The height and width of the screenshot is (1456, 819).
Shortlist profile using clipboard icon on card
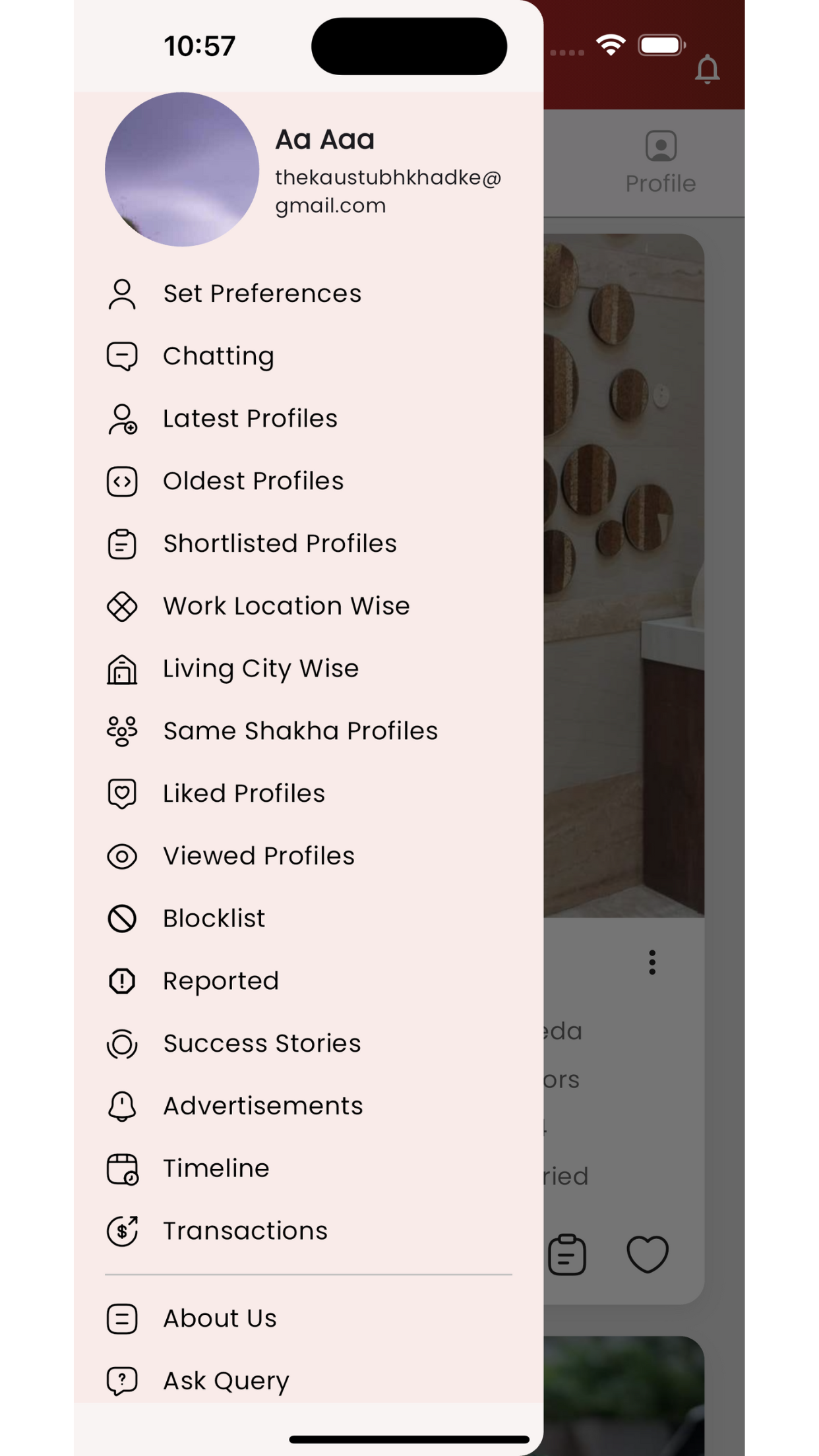[567, 1254]
